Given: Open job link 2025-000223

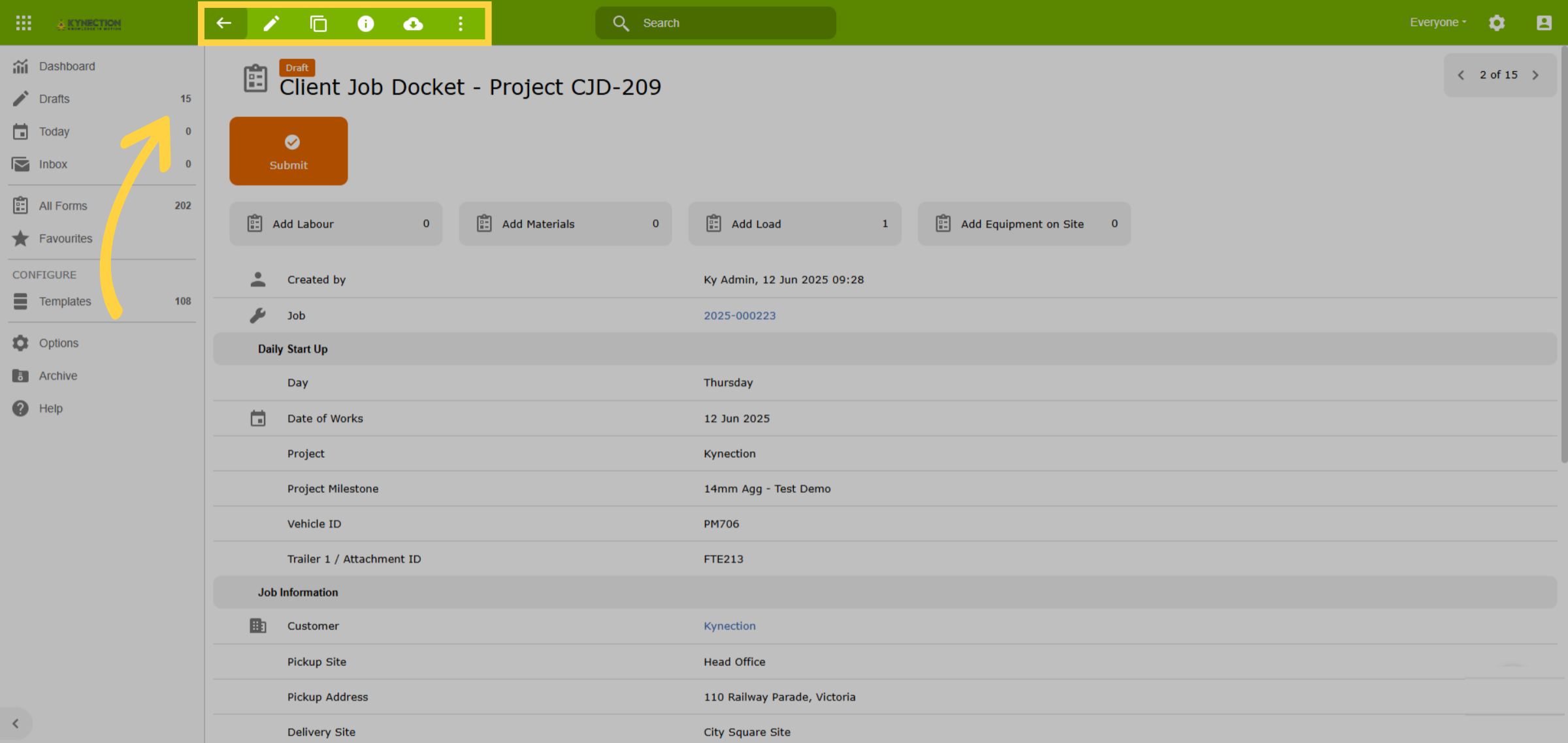Looking at the screenshot, I should (740, 315).
